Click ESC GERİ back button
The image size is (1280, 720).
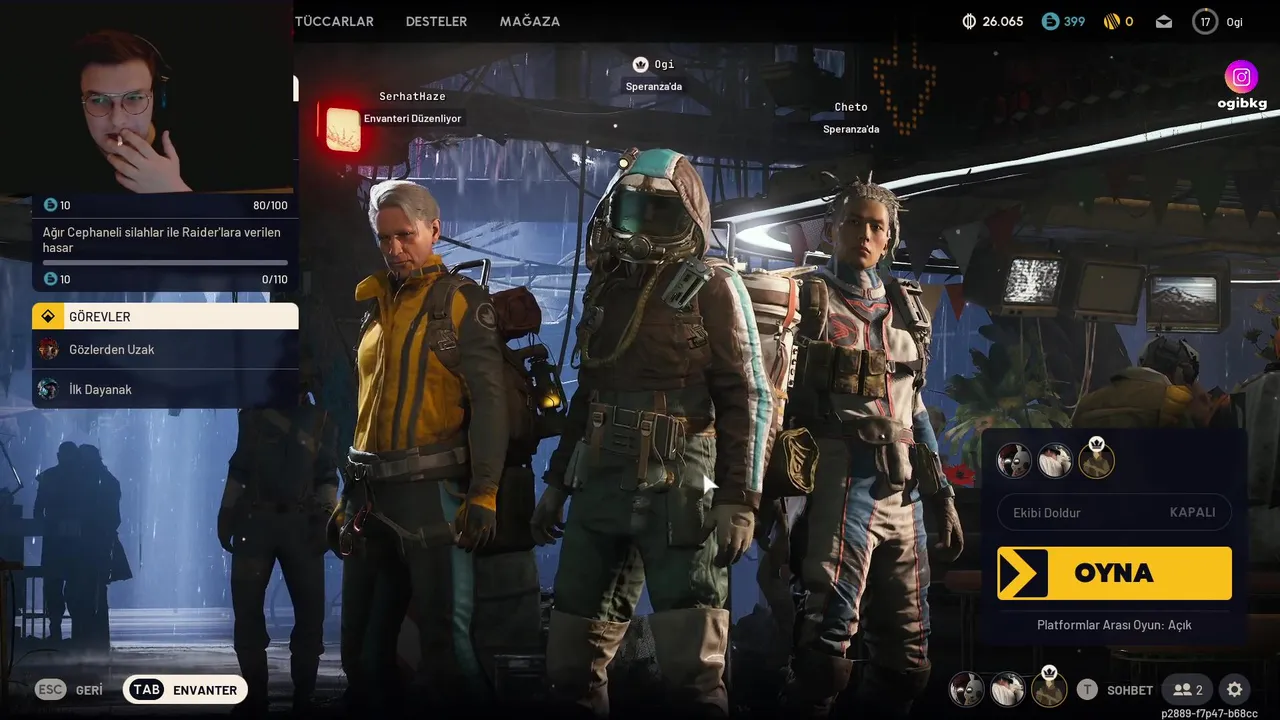69,690
